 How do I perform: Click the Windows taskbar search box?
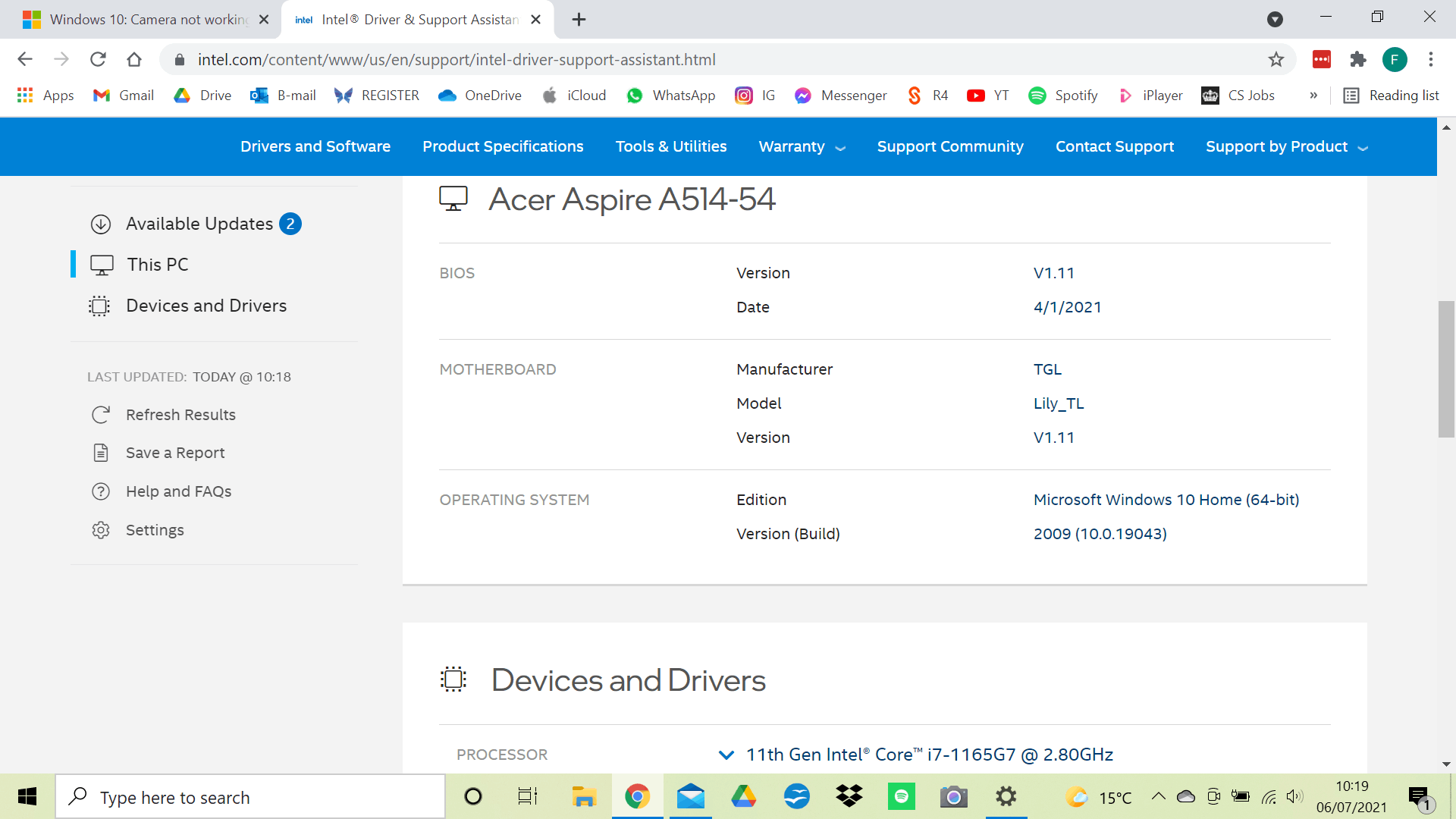(250, 797)
